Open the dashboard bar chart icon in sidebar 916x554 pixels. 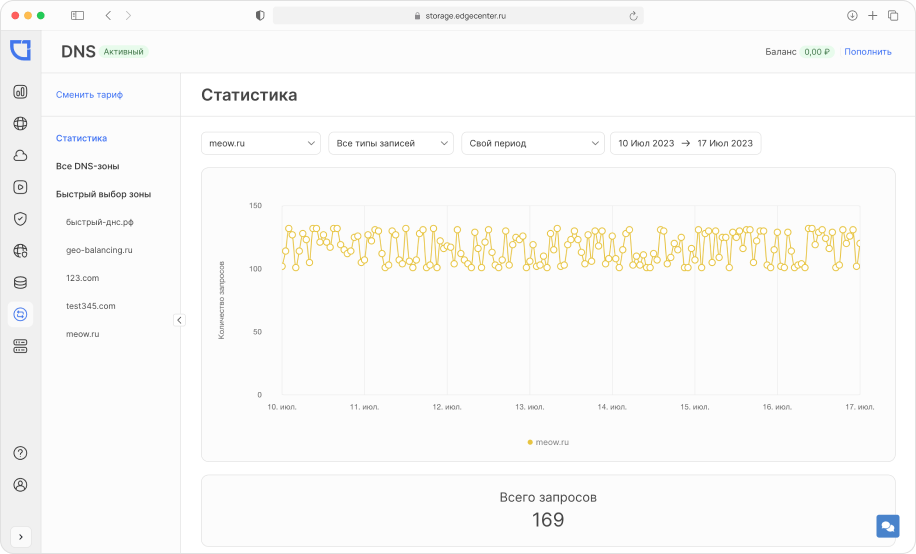click(x=20, y=92)
